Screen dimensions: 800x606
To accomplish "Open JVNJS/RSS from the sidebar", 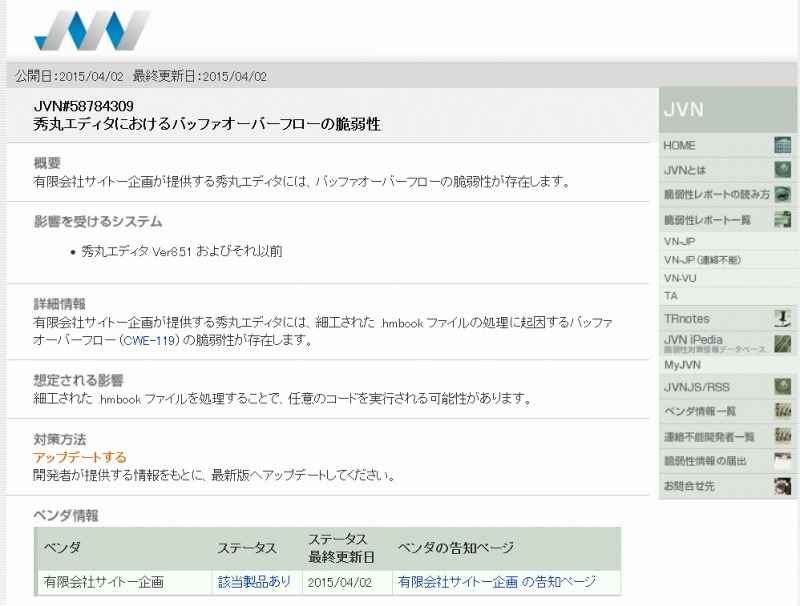I will coord(728,387).
